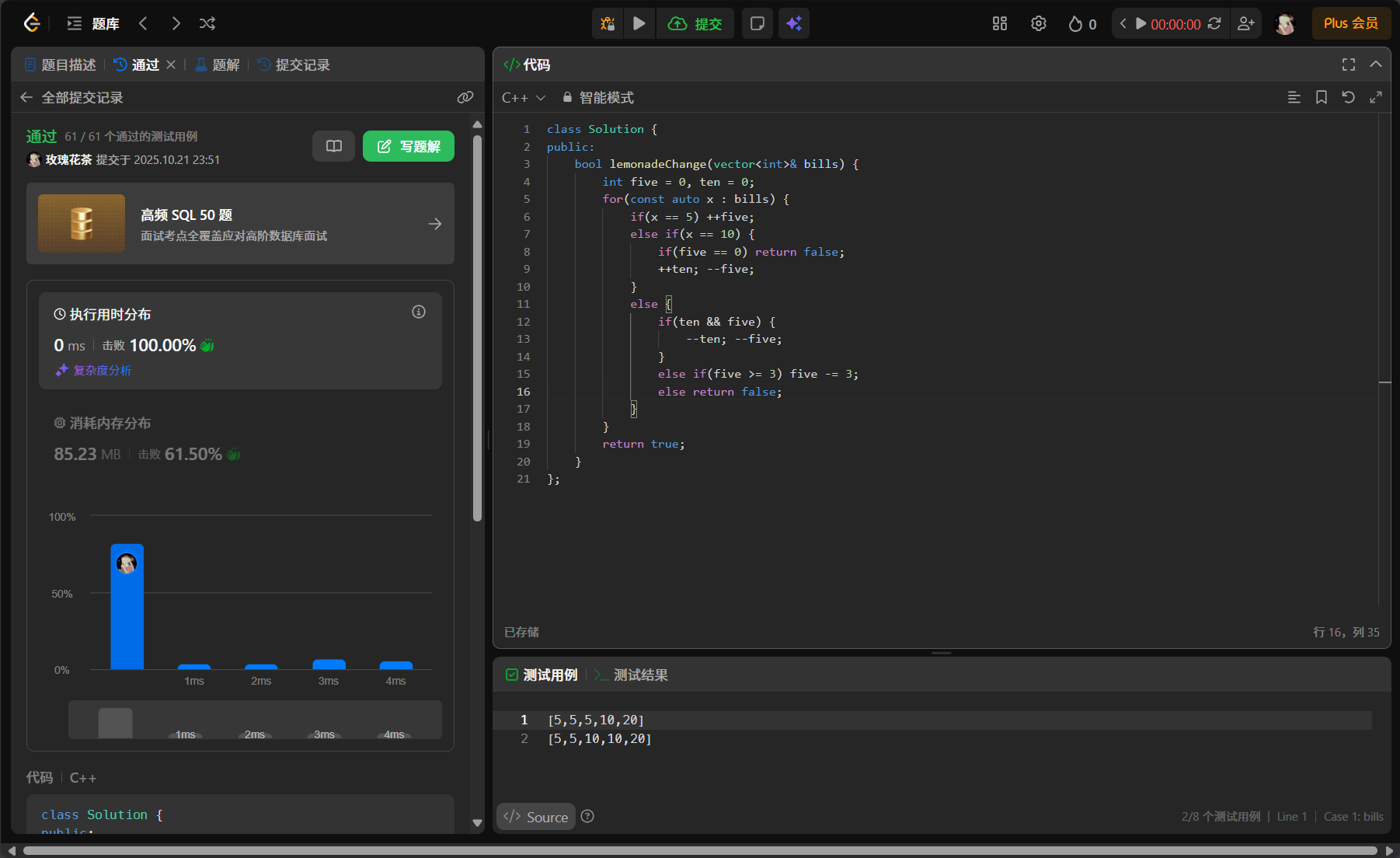Viewport: 1400px width, 858px height.
Task: Click the 写题解 button
Action: pos(409,146)
